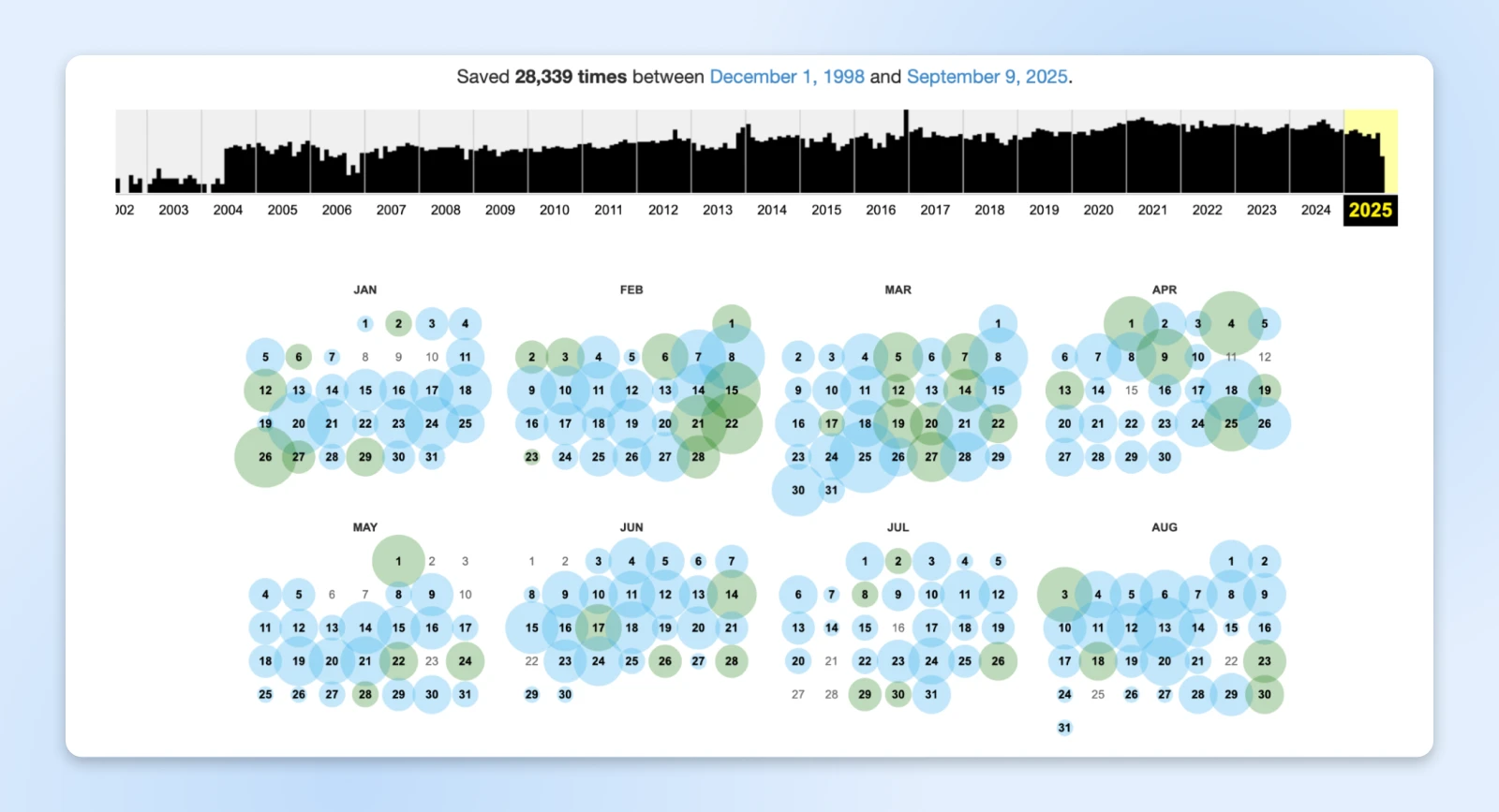Click the February 1 snapshot bubble
Image resolution: width=1499 pixels, height=812 pixels.
pyautogui.click(x=732, y=324)
